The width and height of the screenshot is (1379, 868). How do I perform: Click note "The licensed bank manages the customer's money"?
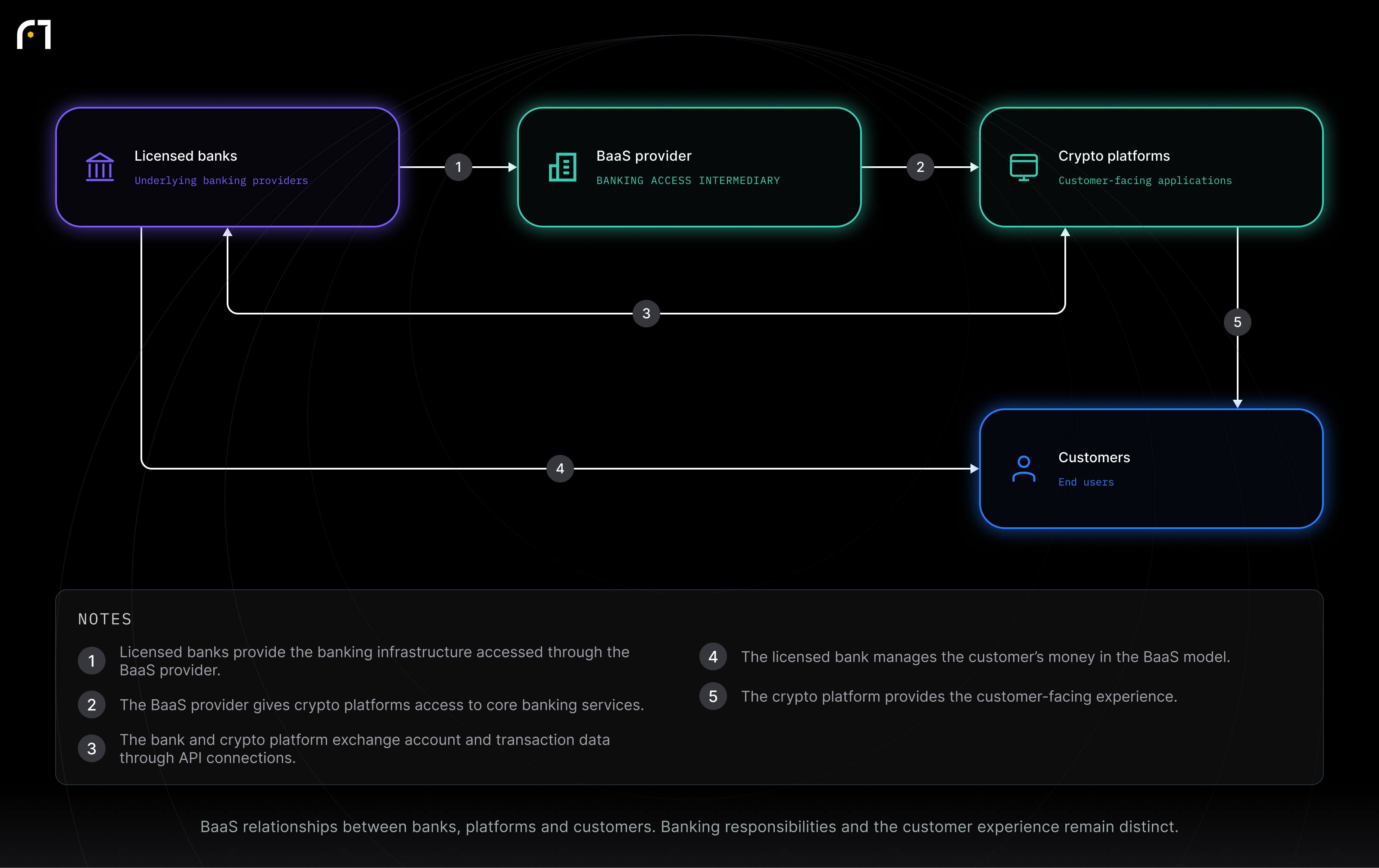tap(986, 657)
